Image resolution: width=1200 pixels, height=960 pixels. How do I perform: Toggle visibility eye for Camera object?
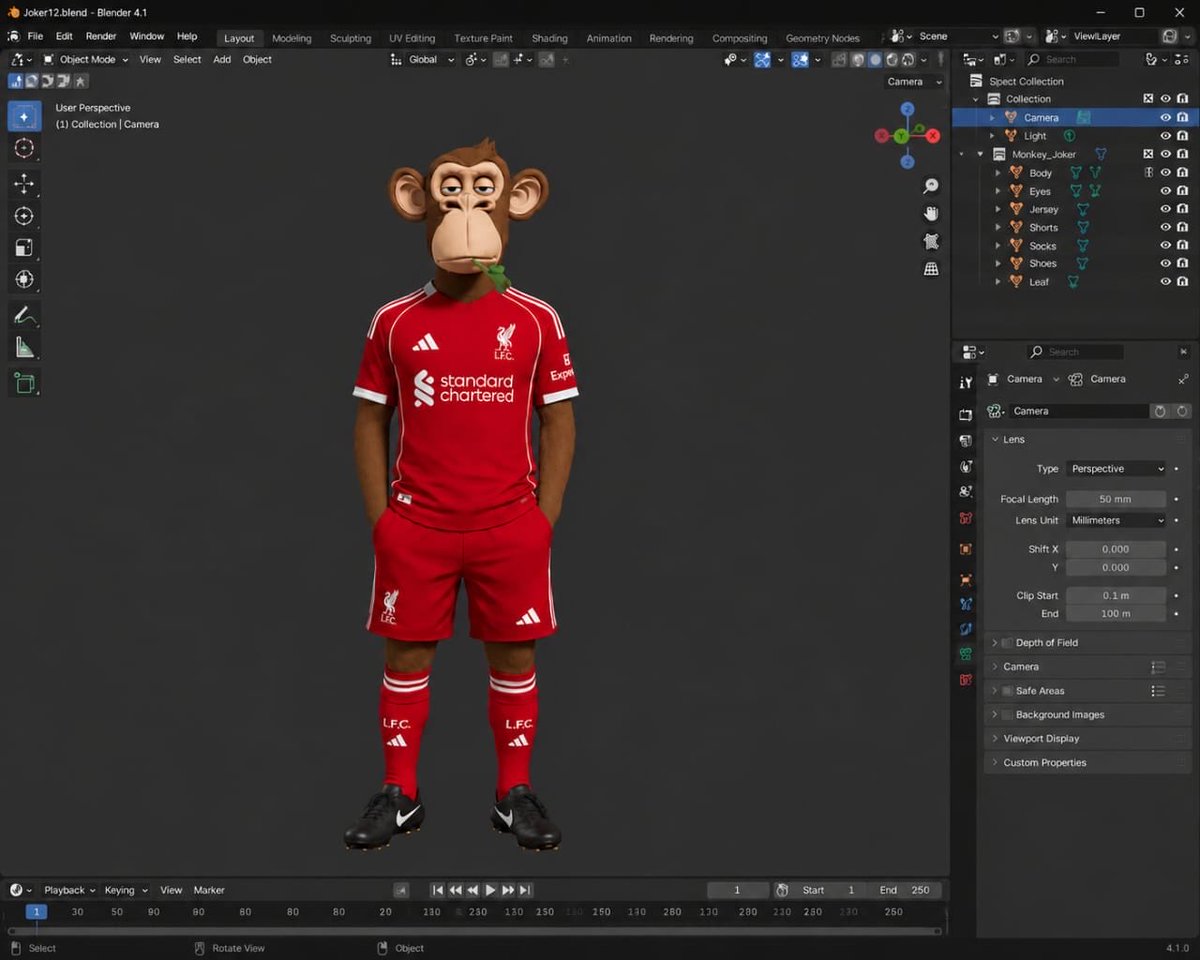[x=1165, y=117]
